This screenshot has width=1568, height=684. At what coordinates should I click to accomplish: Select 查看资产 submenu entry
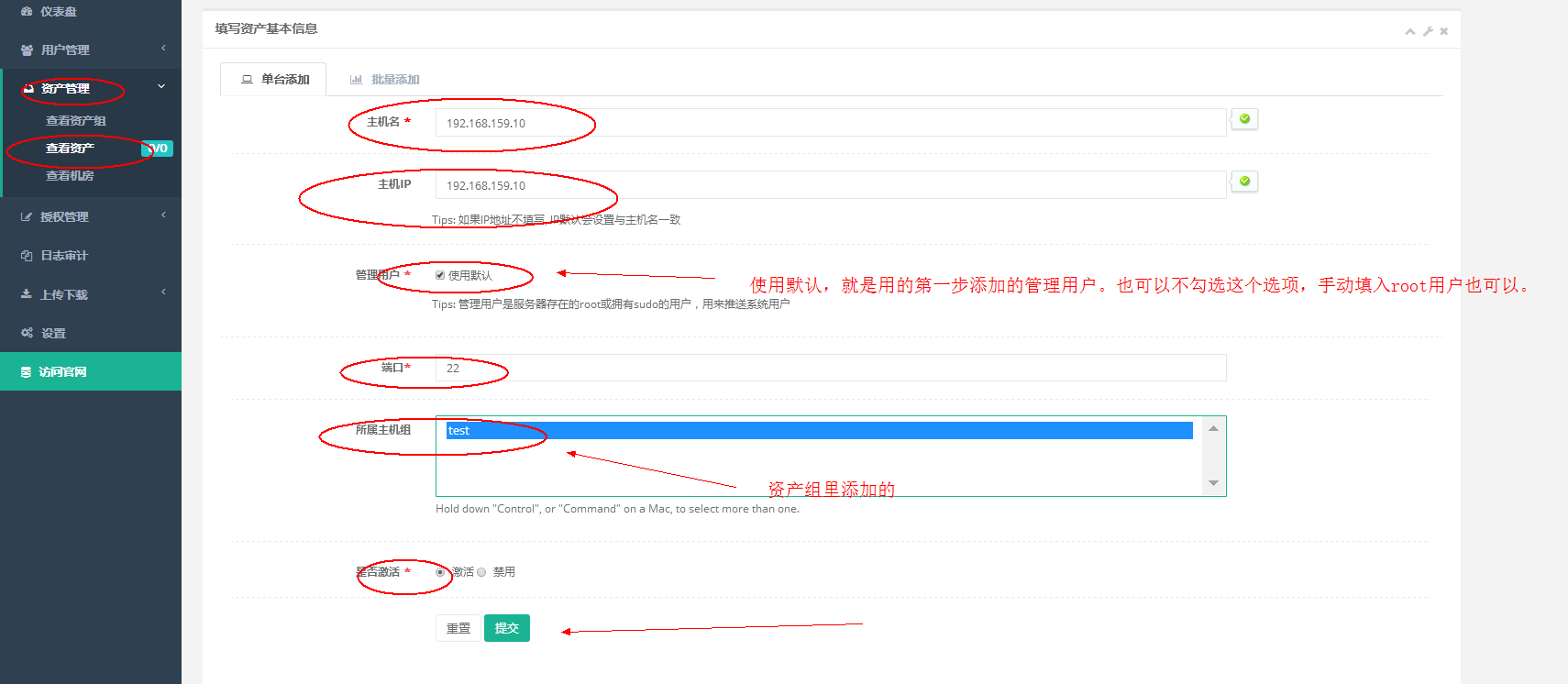71,148
